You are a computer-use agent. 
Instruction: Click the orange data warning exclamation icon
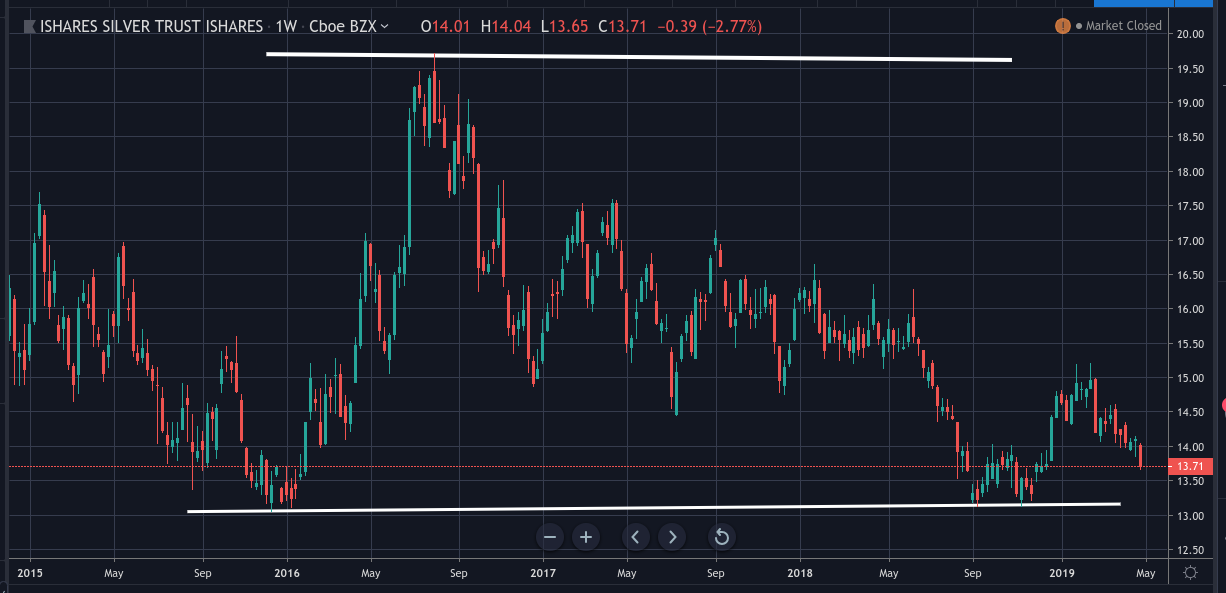pos(1062,25)
